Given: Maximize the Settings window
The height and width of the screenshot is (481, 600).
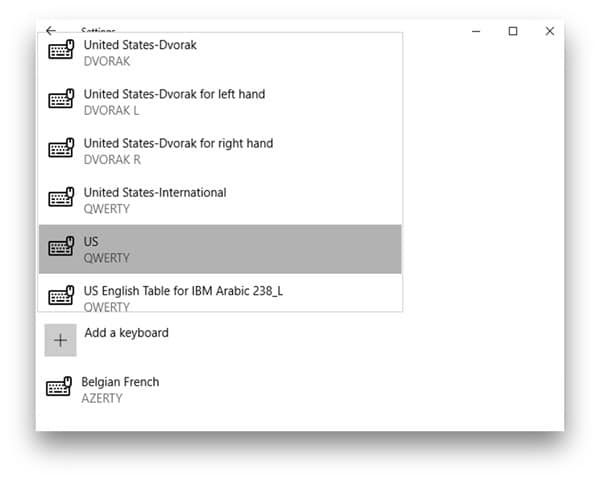Looking at the screenshot, I should coord(513,31).
